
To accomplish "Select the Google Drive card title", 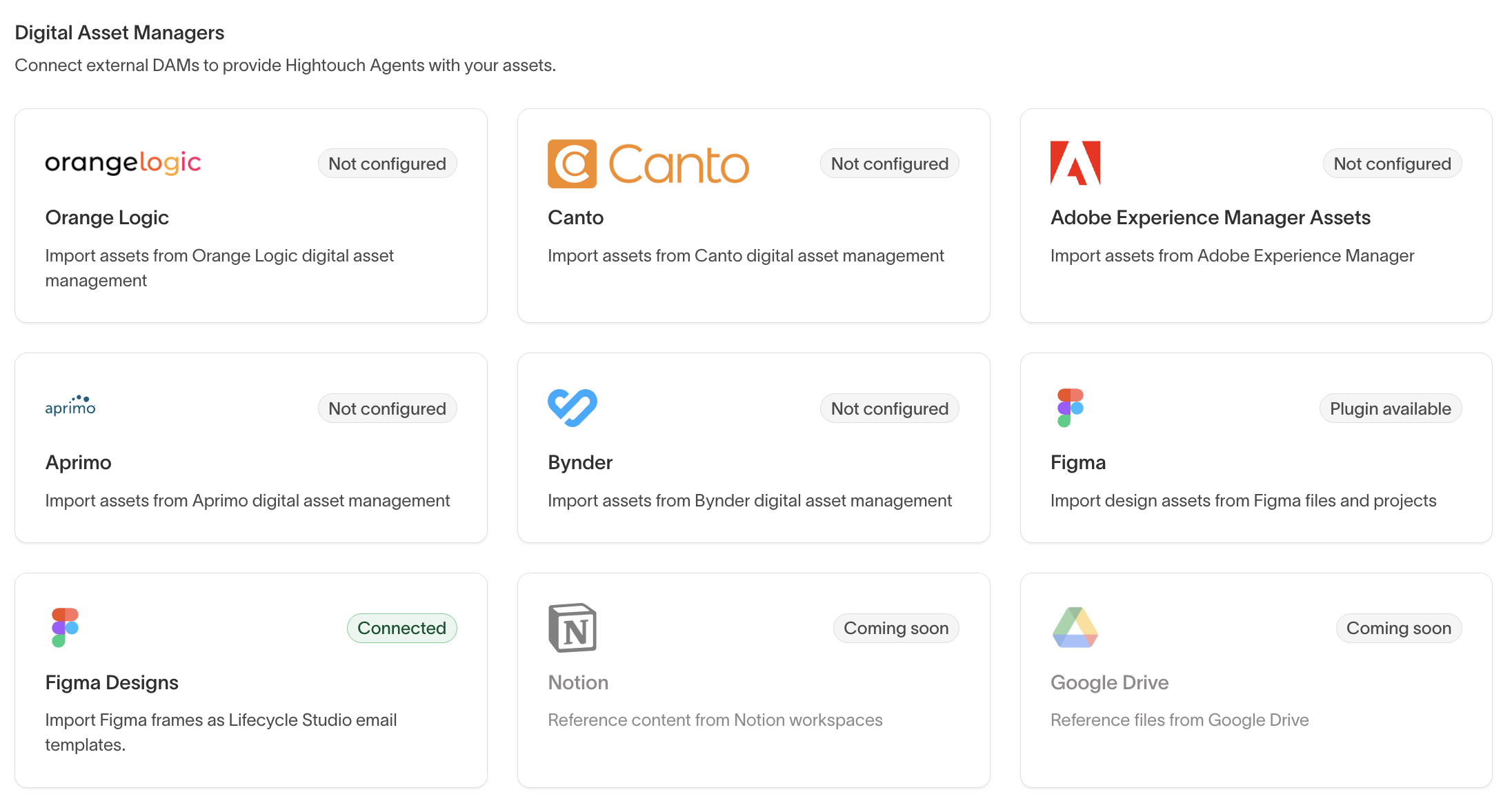I will click(1109, 682).
